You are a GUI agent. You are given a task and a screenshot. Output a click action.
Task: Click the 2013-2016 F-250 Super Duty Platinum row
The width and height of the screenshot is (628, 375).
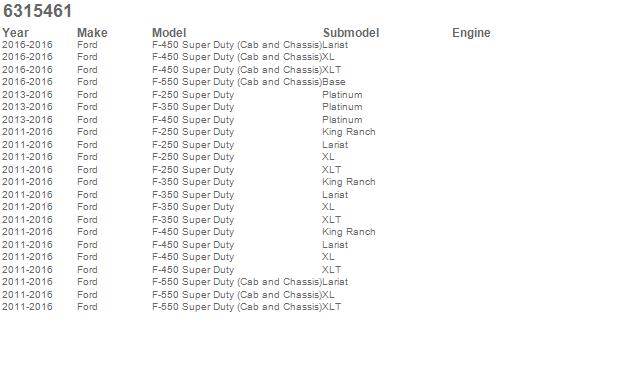(x=182, y=95)
